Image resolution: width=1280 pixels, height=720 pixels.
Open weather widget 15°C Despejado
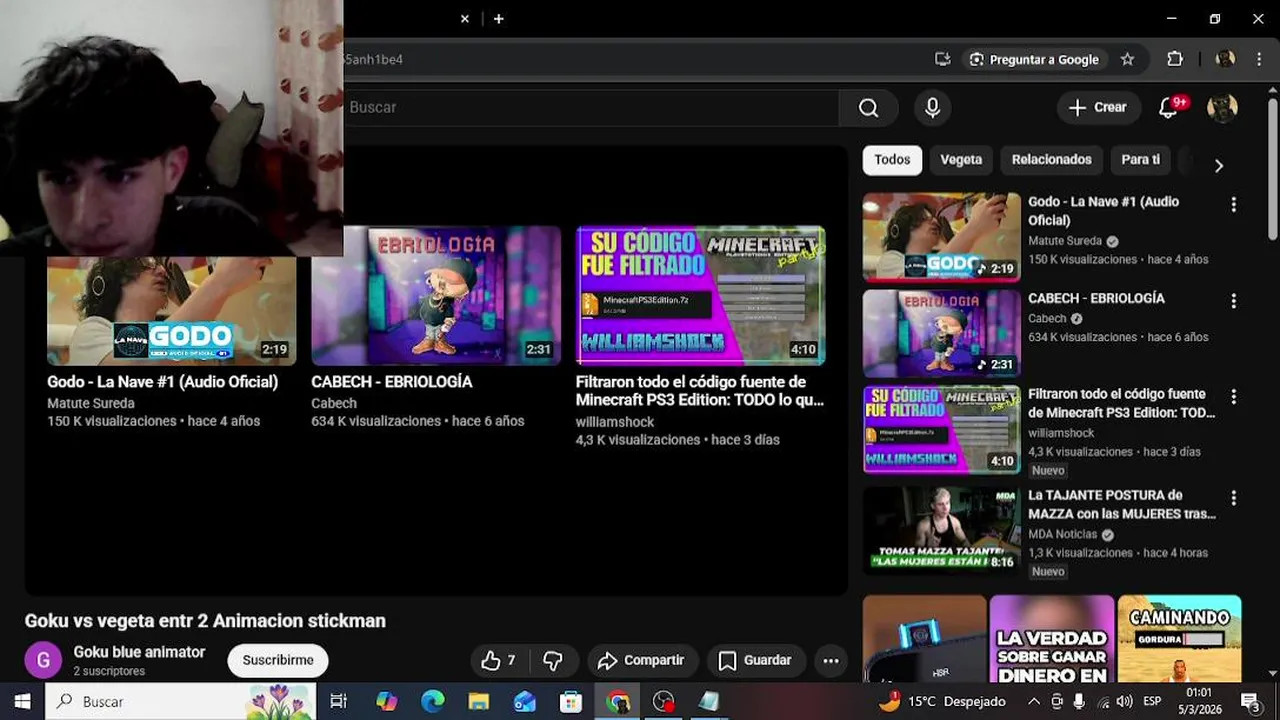tap(942, 702)
